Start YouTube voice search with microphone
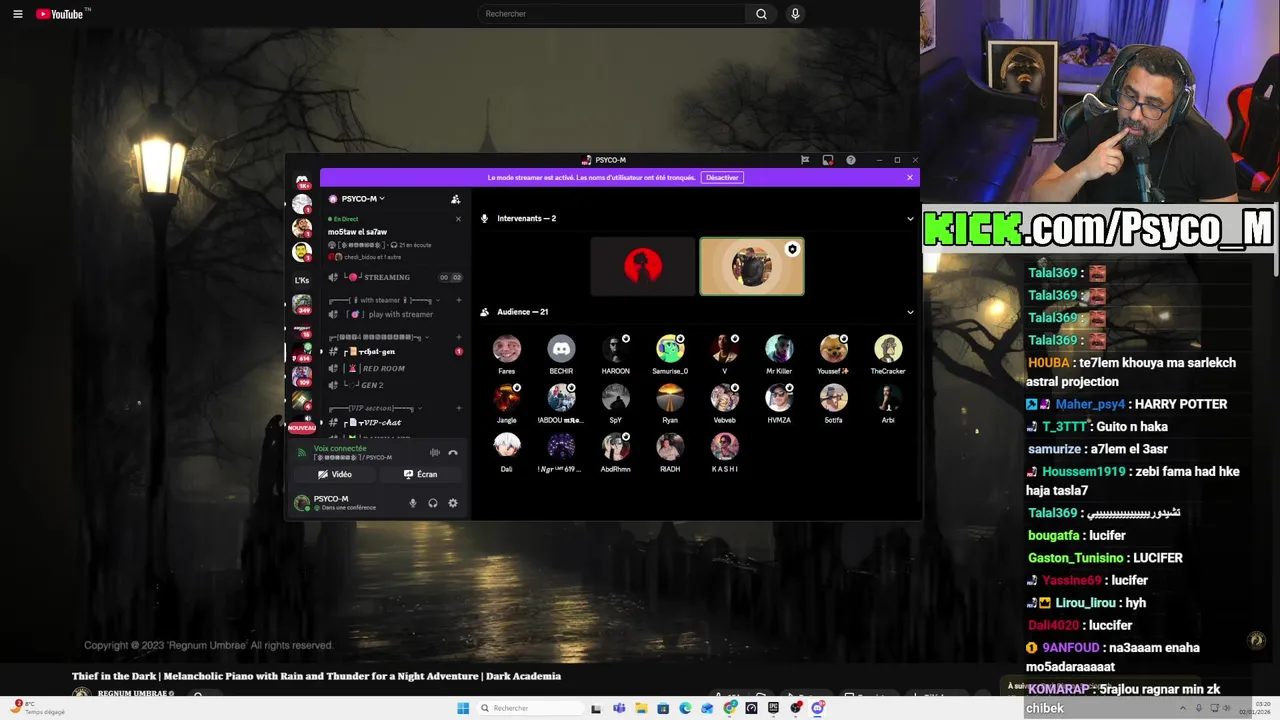Viewport: 1280px width, 720px height. [x=795, y=14]
